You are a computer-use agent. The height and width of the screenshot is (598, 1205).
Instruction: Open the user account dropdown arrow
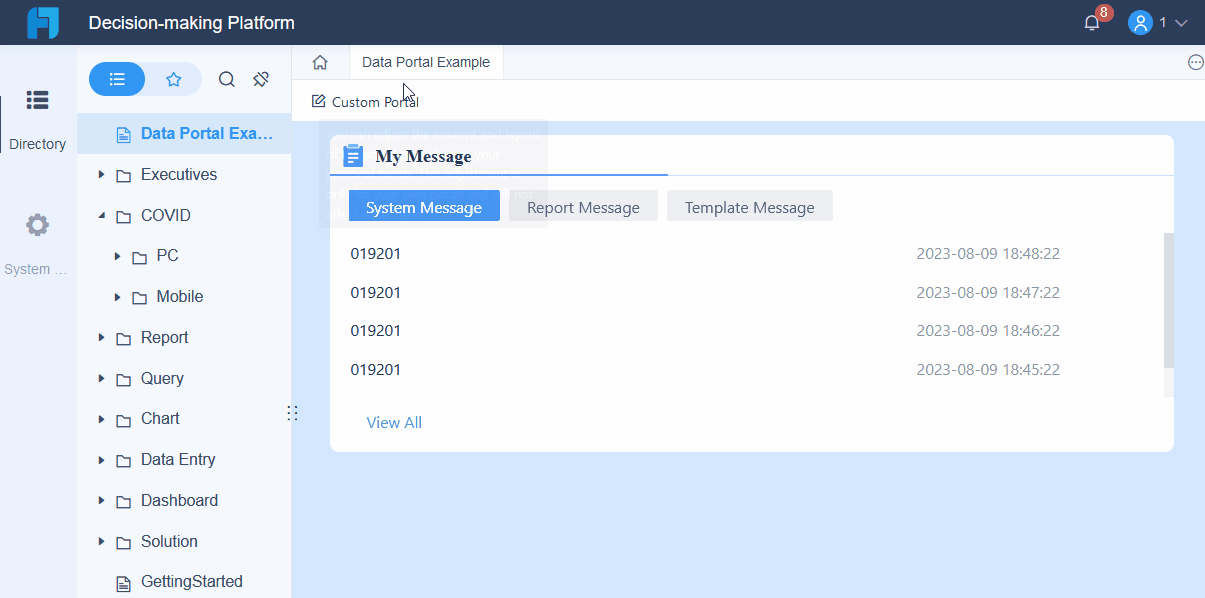(x=1183, y=22)
